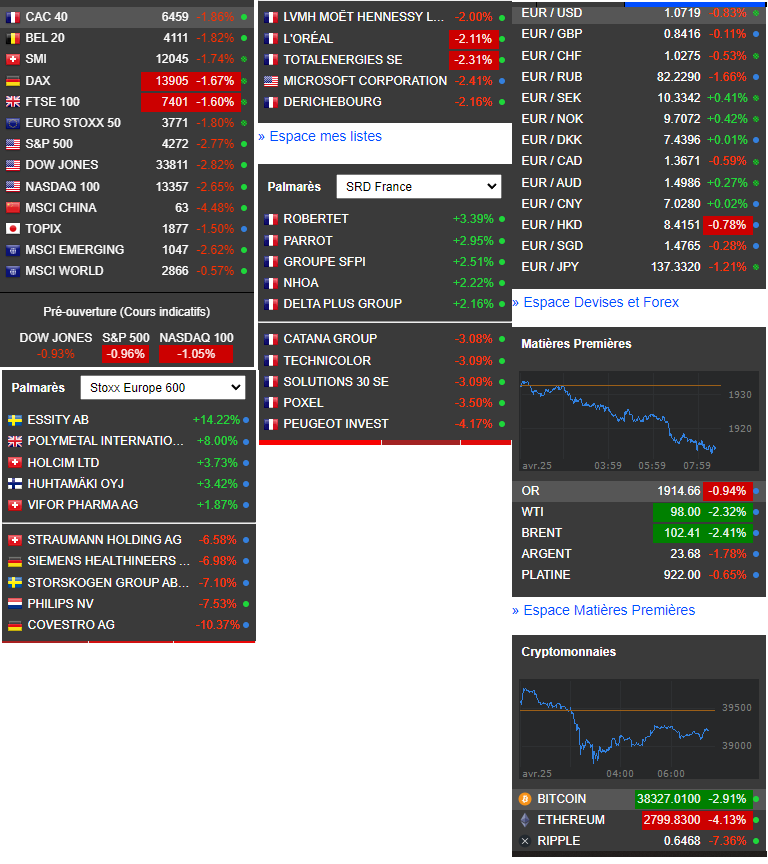
Task: Select the EUR / RUB currency pair
Action: 639,77
